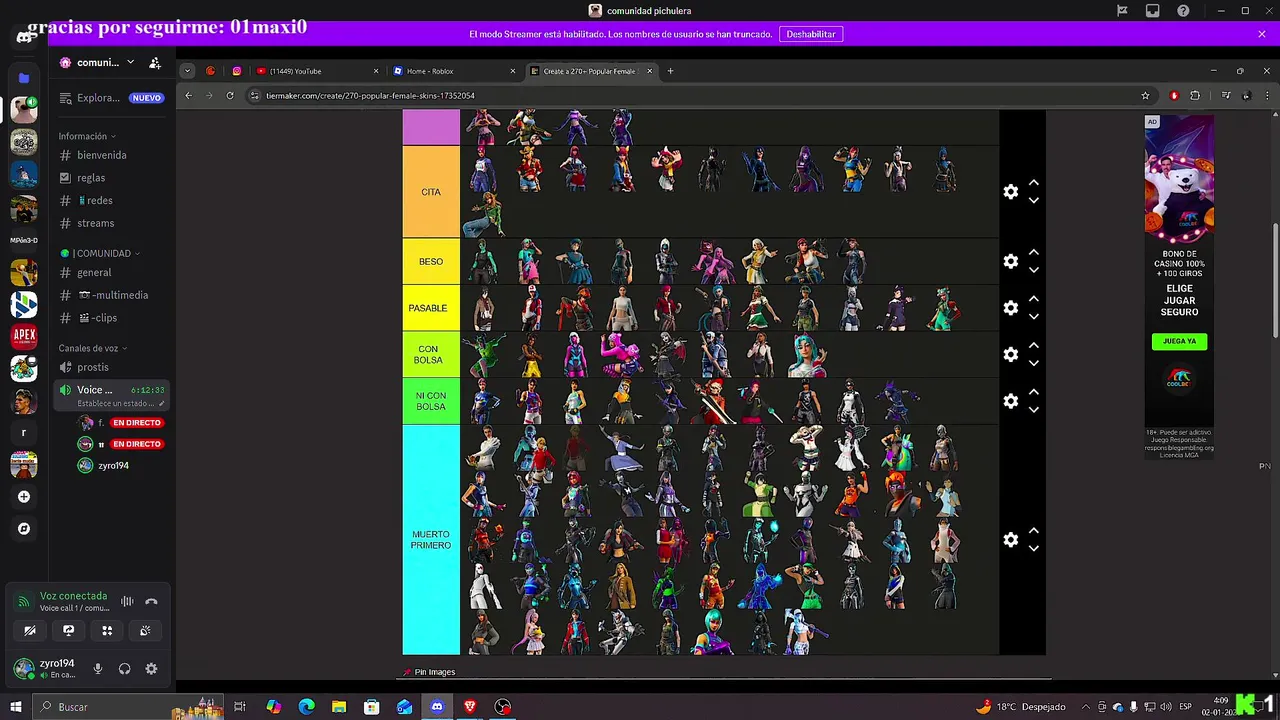Viewport: 1280px width, 720px height.
Task: Open Discord user settings gear
Action: pos(151,669)
